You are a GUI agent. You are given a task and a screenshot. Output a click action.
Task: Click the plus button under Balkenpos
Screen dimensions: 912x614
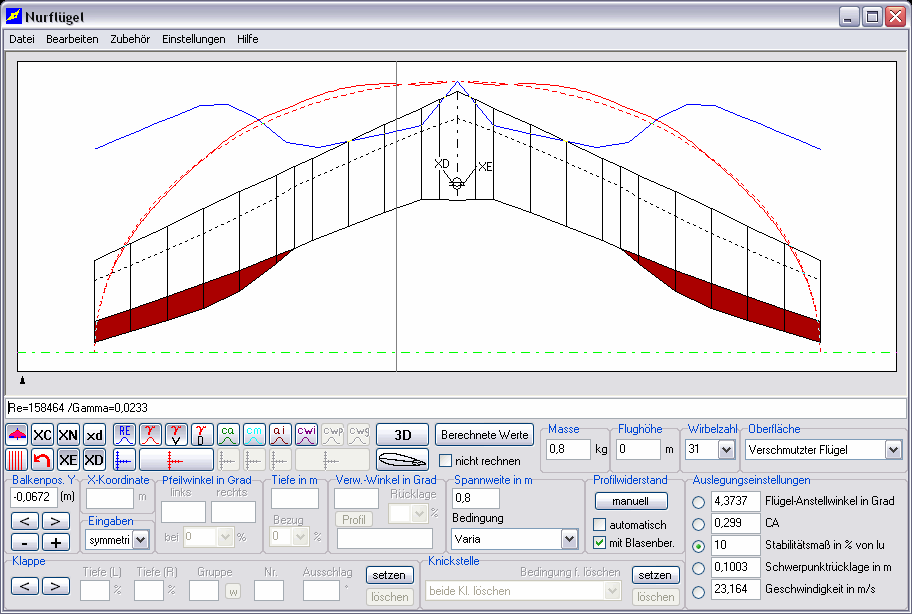[55, 542]
